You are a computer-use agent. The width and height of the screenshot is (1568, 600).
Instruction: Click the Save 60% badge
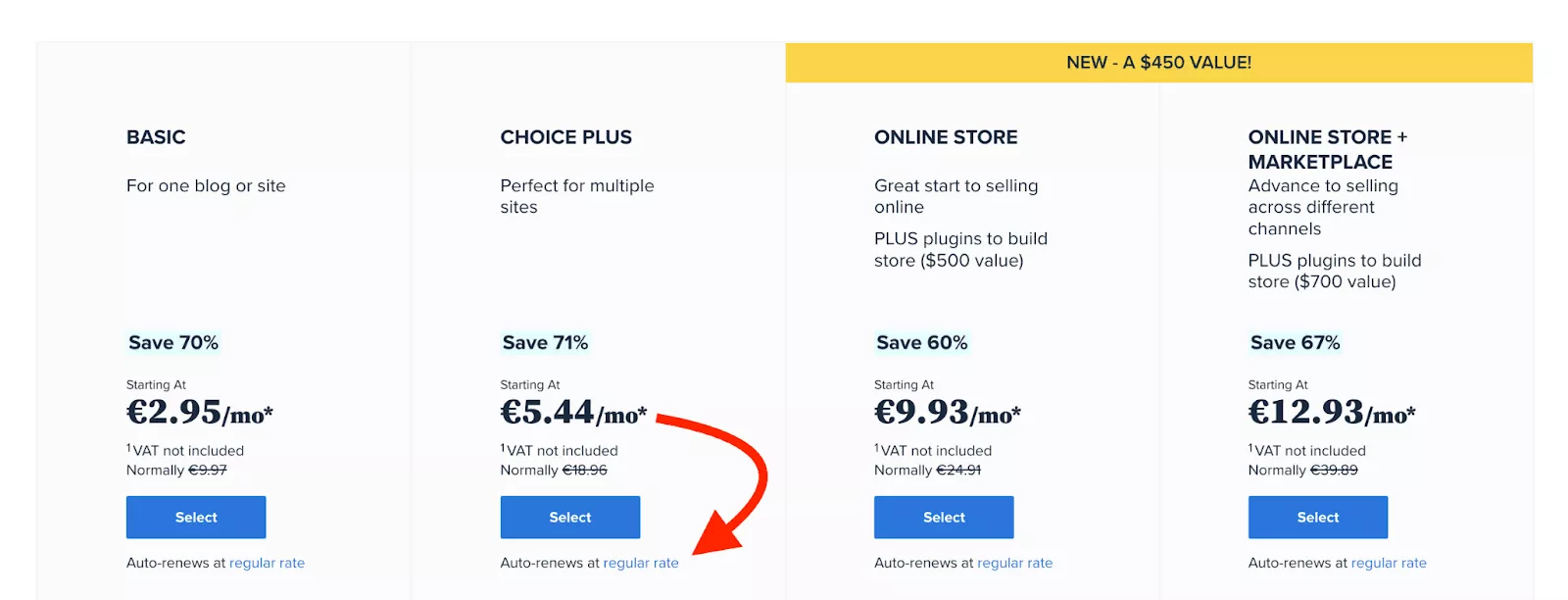[921, 342]
